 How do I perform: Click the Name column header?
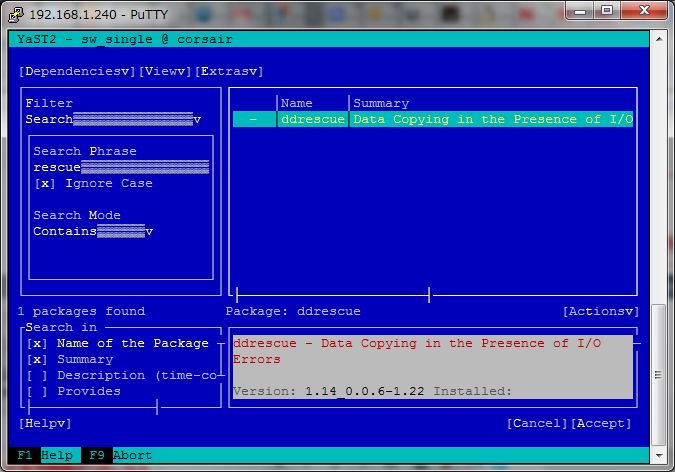[297, 103]
